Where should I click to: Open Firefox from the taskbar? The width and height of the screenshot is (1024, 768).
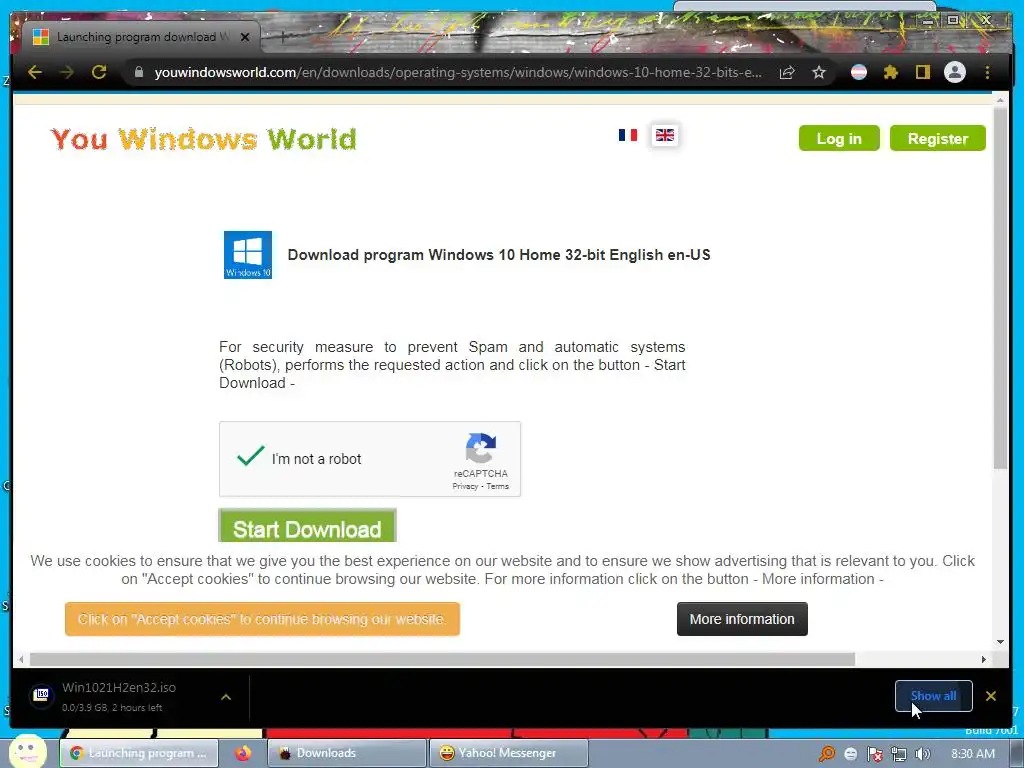click(243, 753)
